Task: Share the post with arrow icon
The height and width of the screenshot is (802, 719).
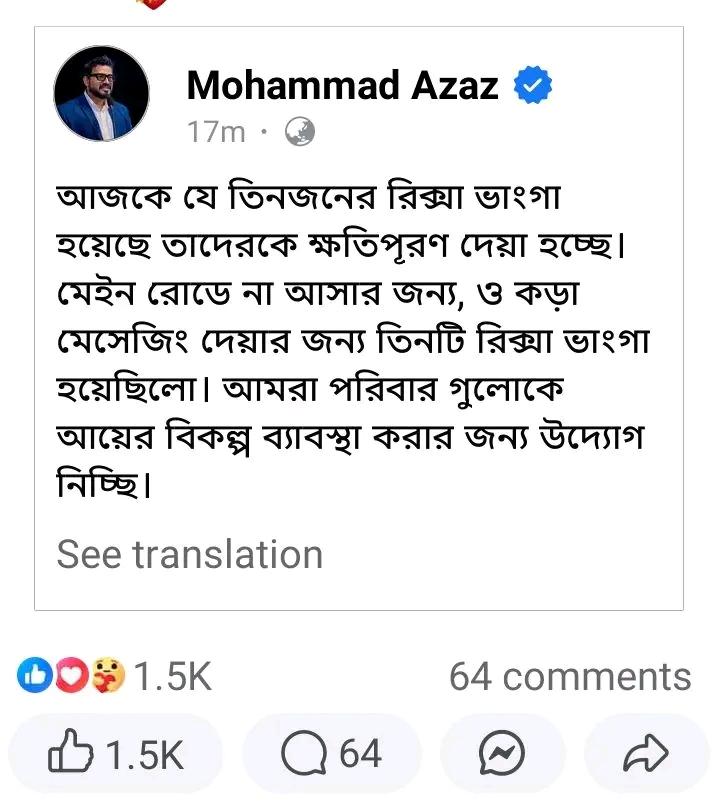Action: pos(646,753)
